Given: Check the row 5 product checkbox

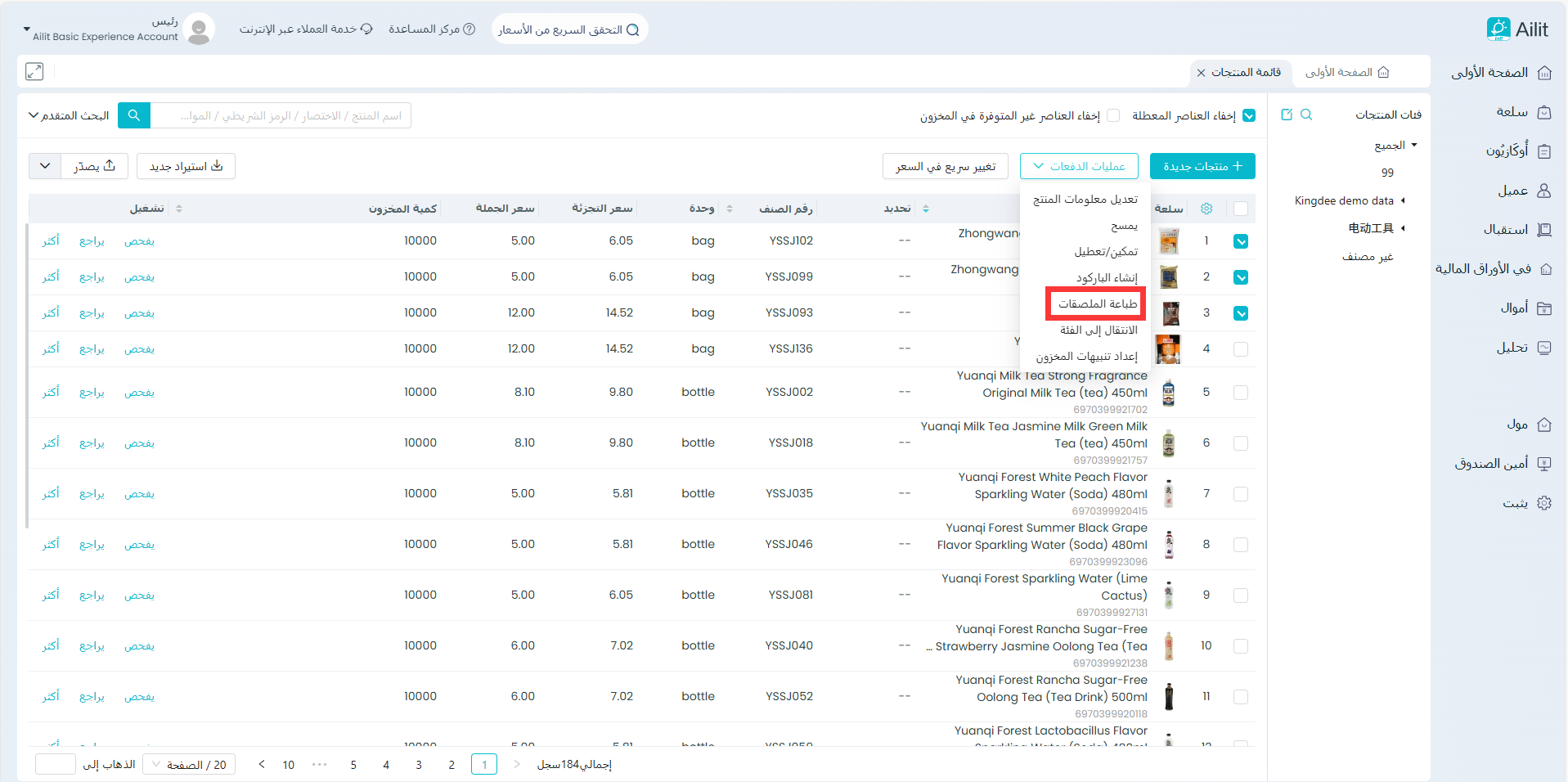Looking at the screenshot, I should [x=1241, y=393].
